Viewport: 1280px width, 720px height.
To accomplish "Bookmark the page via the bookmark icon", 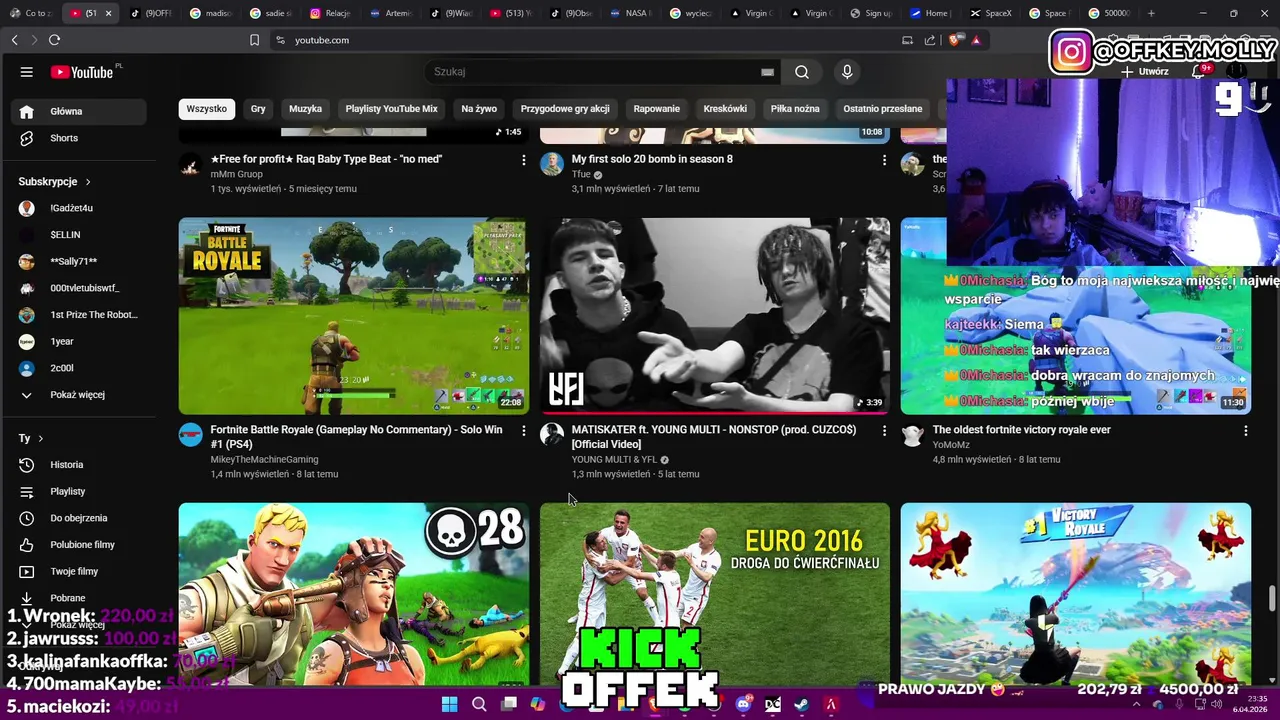I will (254, 40).
